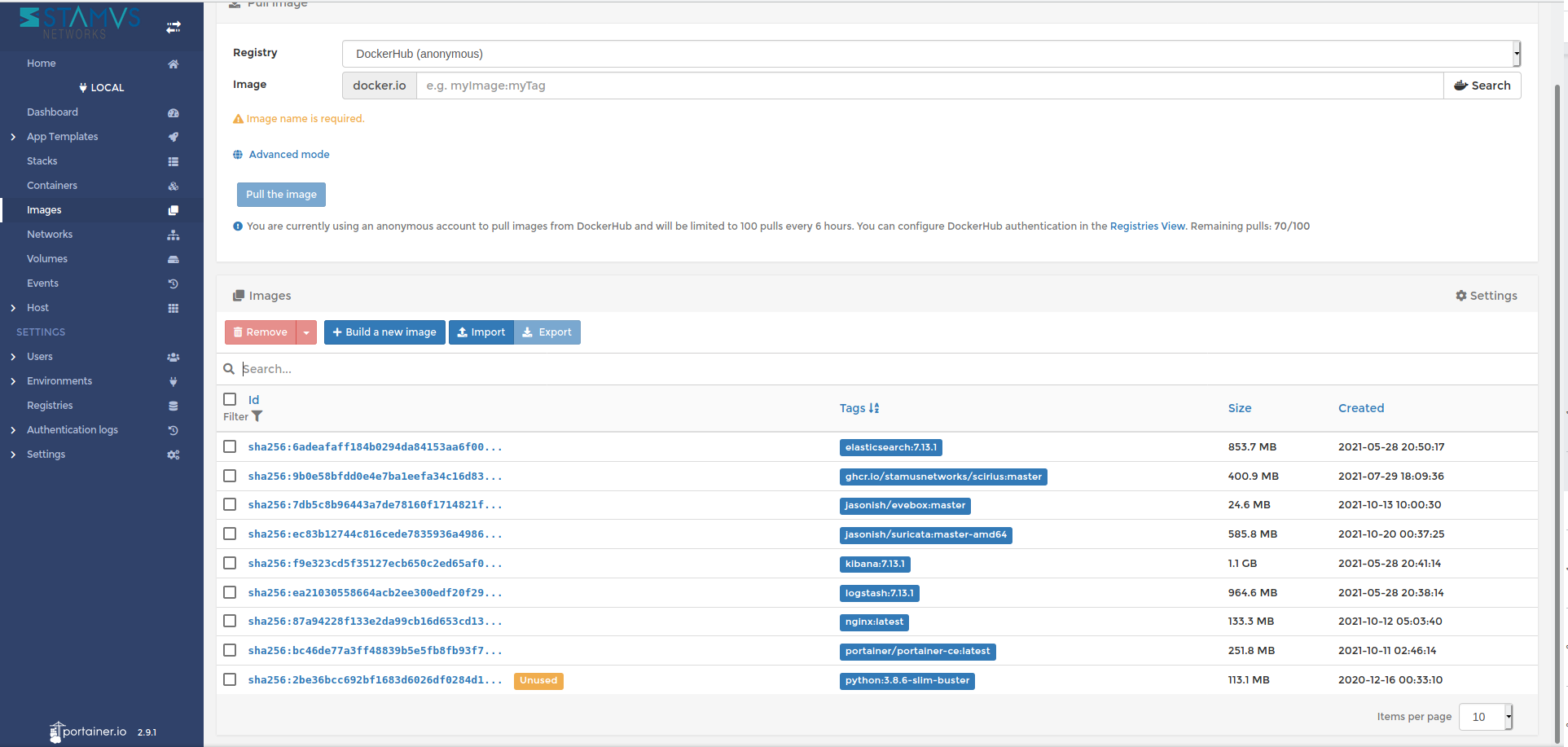Click the Users group icon

173,357
